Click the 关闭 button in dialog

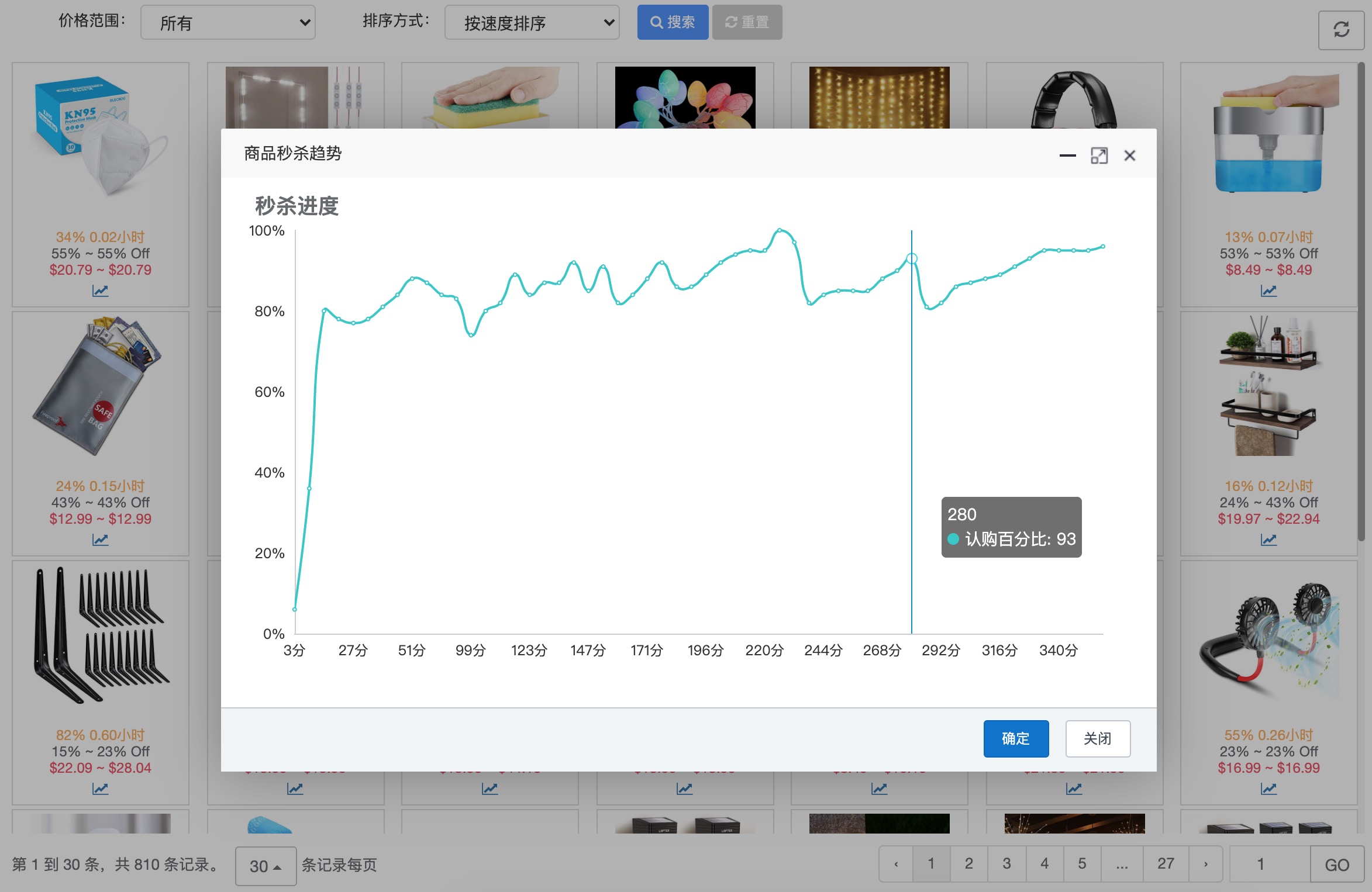coord(1098,738)
